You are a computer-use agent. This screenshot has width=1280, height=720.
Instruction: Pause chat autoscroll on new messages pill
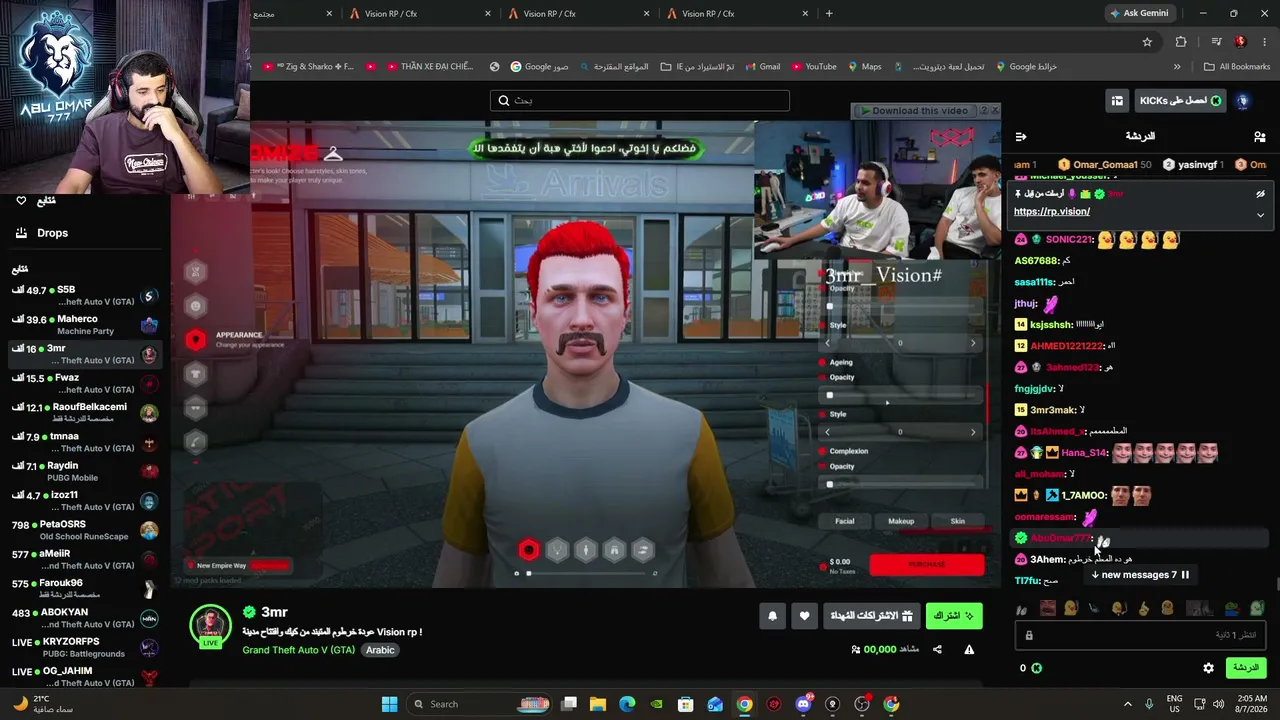(x=1185, y=575)
